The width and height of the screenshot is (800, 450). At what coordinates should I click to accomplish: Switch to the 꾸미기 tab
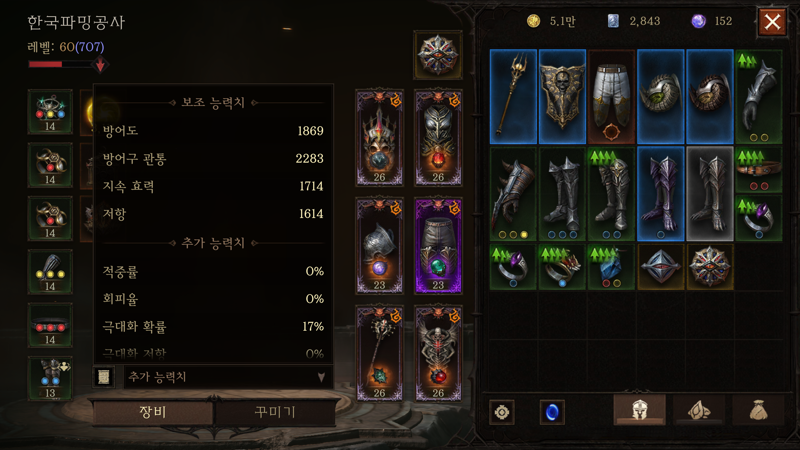(275, 412)
